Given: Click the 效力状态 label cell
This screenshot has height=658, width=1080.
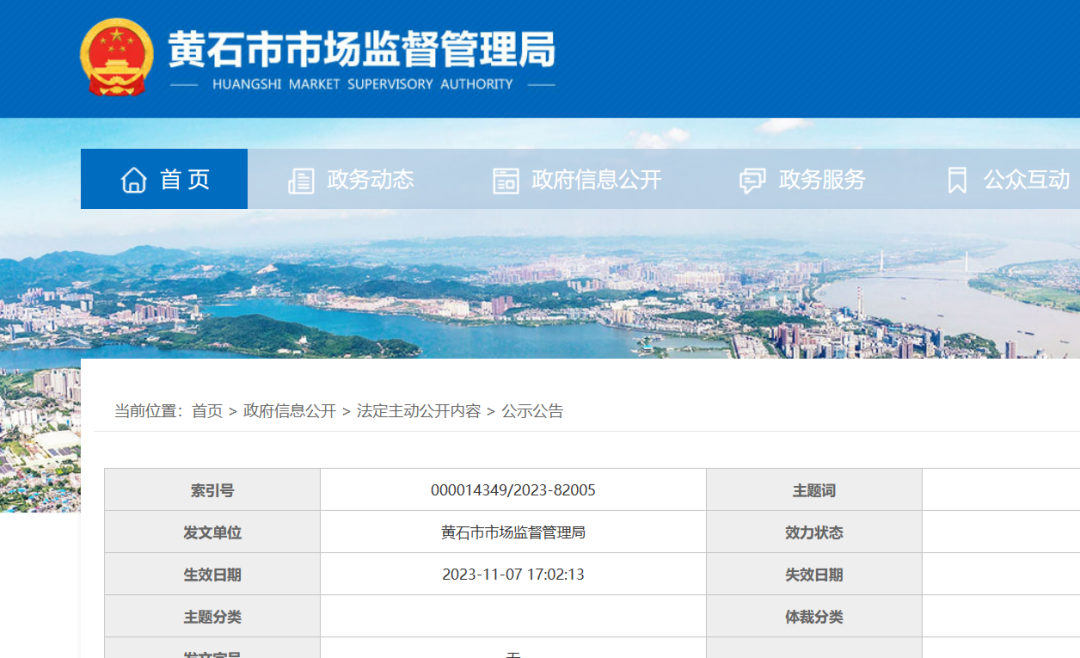Looking at the screenshot, I should pos(814,532).
